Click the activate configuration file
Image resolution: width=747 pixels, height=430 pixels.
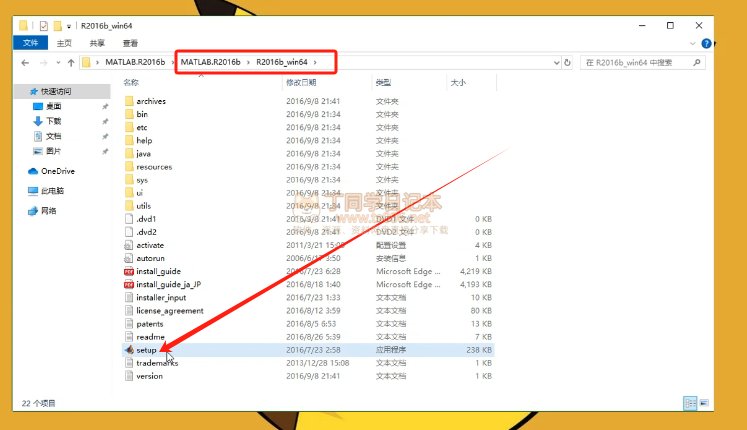click(149, 244)
